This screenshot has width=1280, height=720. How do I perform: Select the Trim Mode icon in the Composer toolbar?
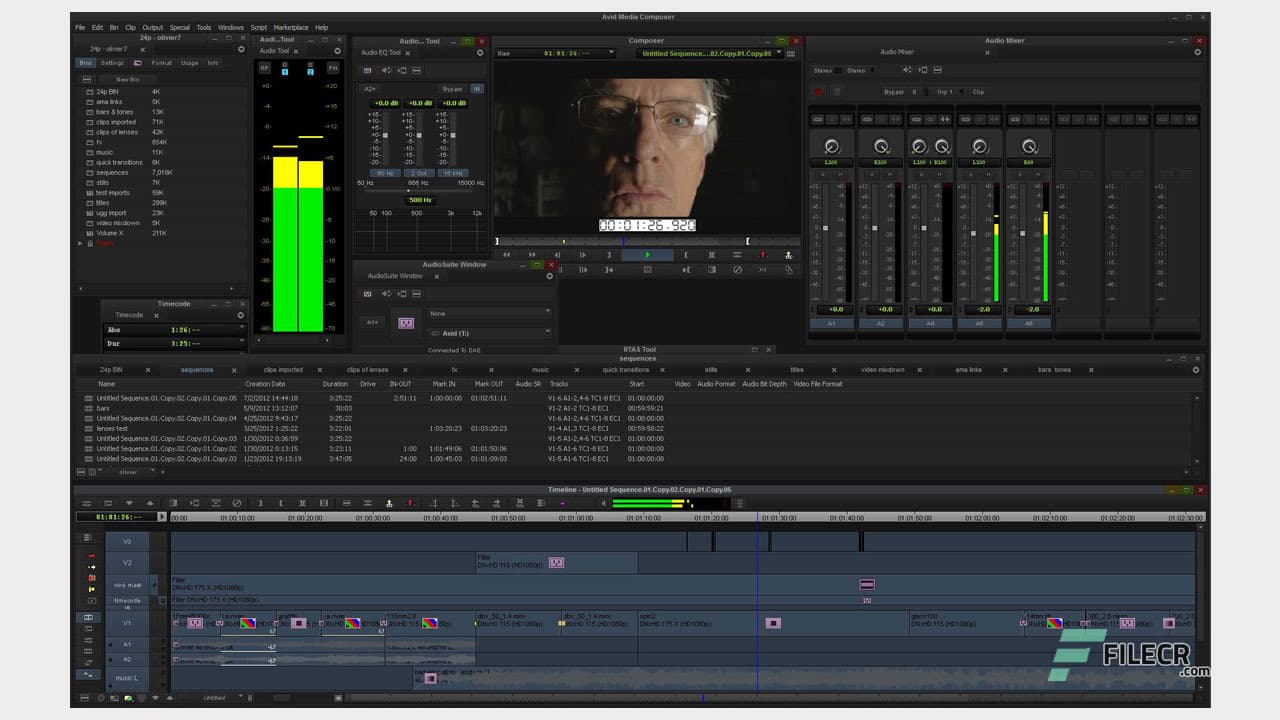tap(737, 254)
